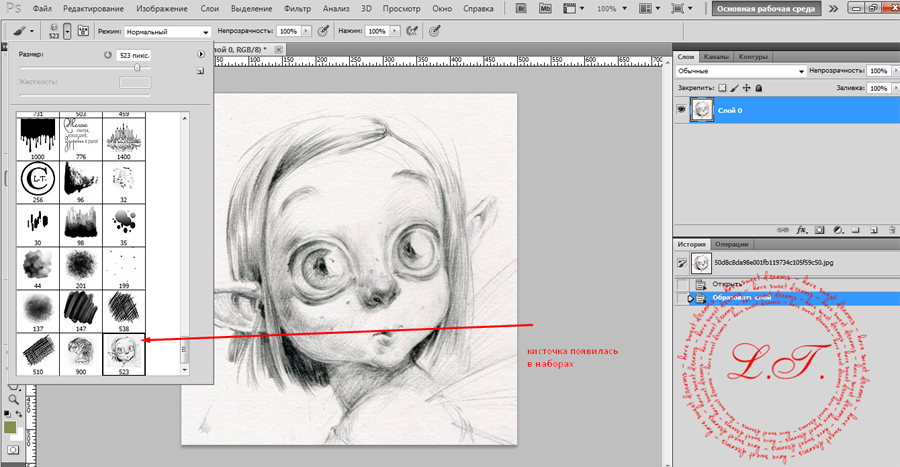Screen dimensions: 900x467
Task: Set history brush source on snapshot
Action: tap(681, 263)
